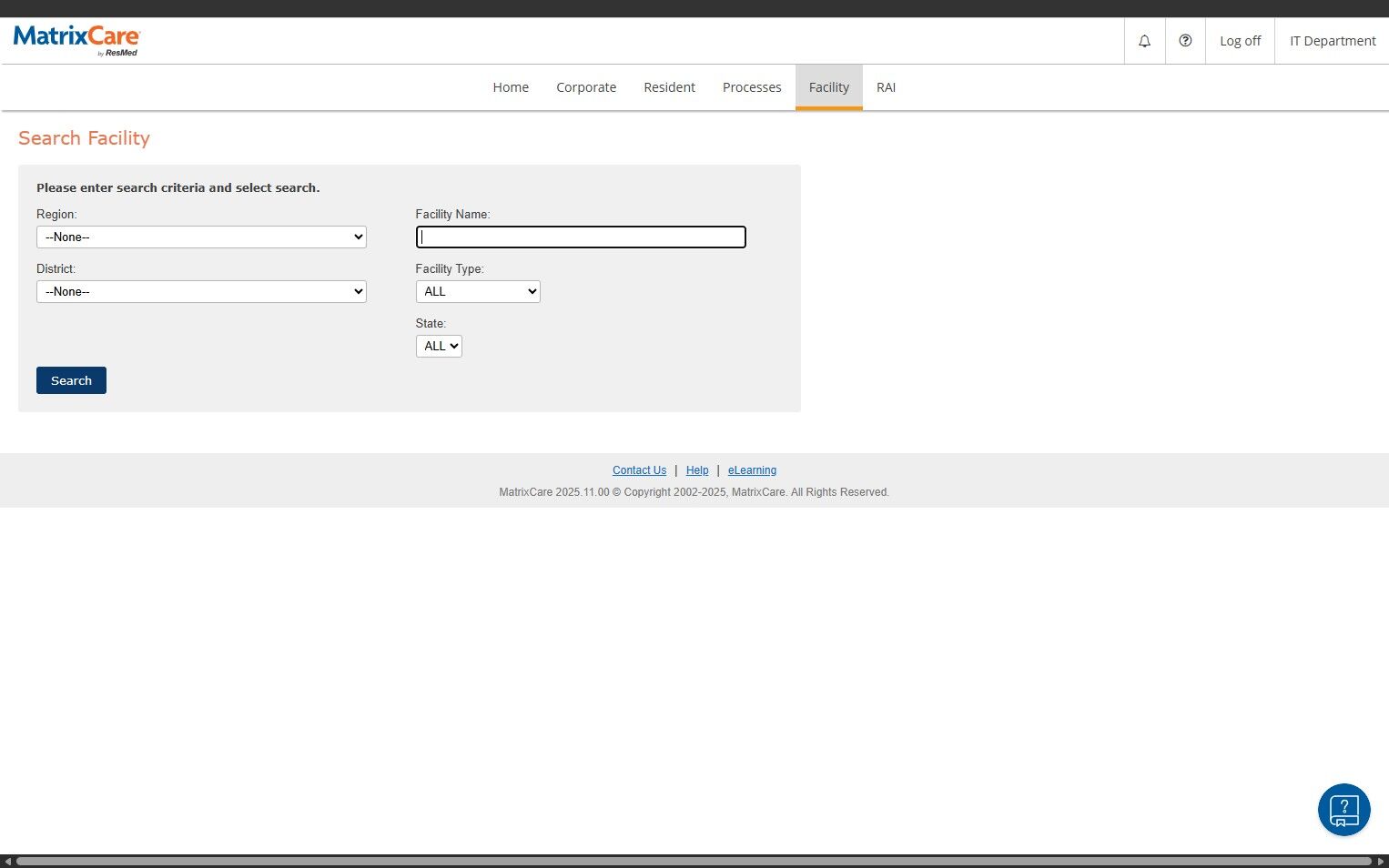Click the Search Facility heading
The height and width of the screenshot is (868, 1389).
84,138
